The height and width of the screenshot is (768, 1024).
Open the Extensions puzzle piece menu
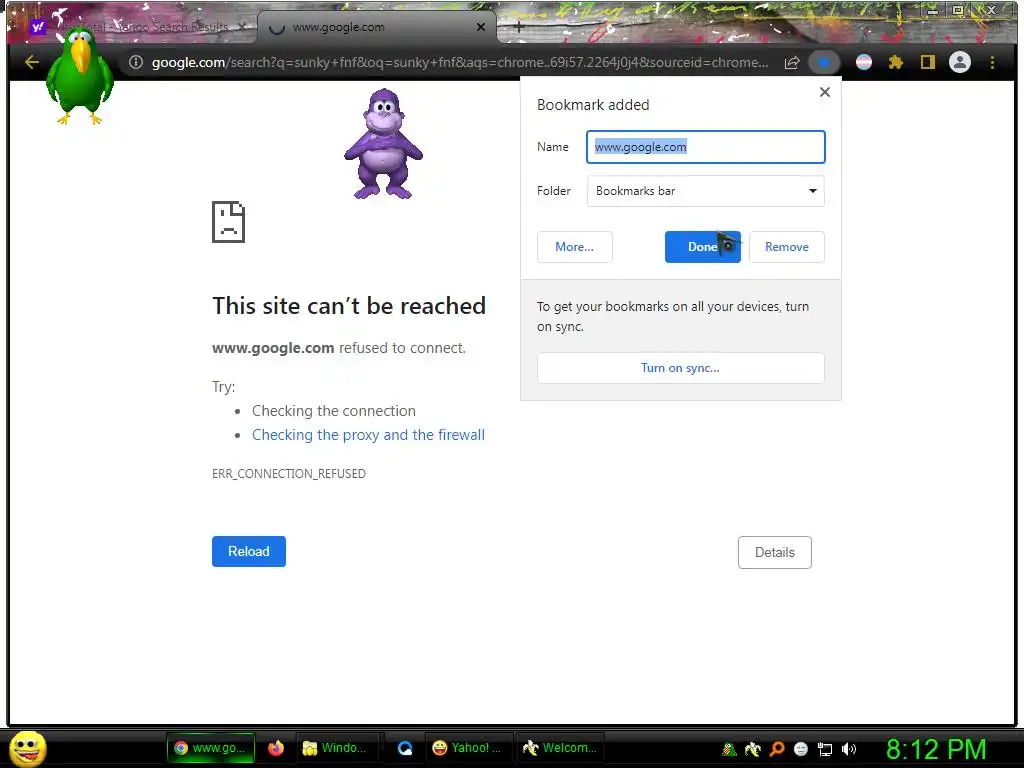click(x=895, y=62)
